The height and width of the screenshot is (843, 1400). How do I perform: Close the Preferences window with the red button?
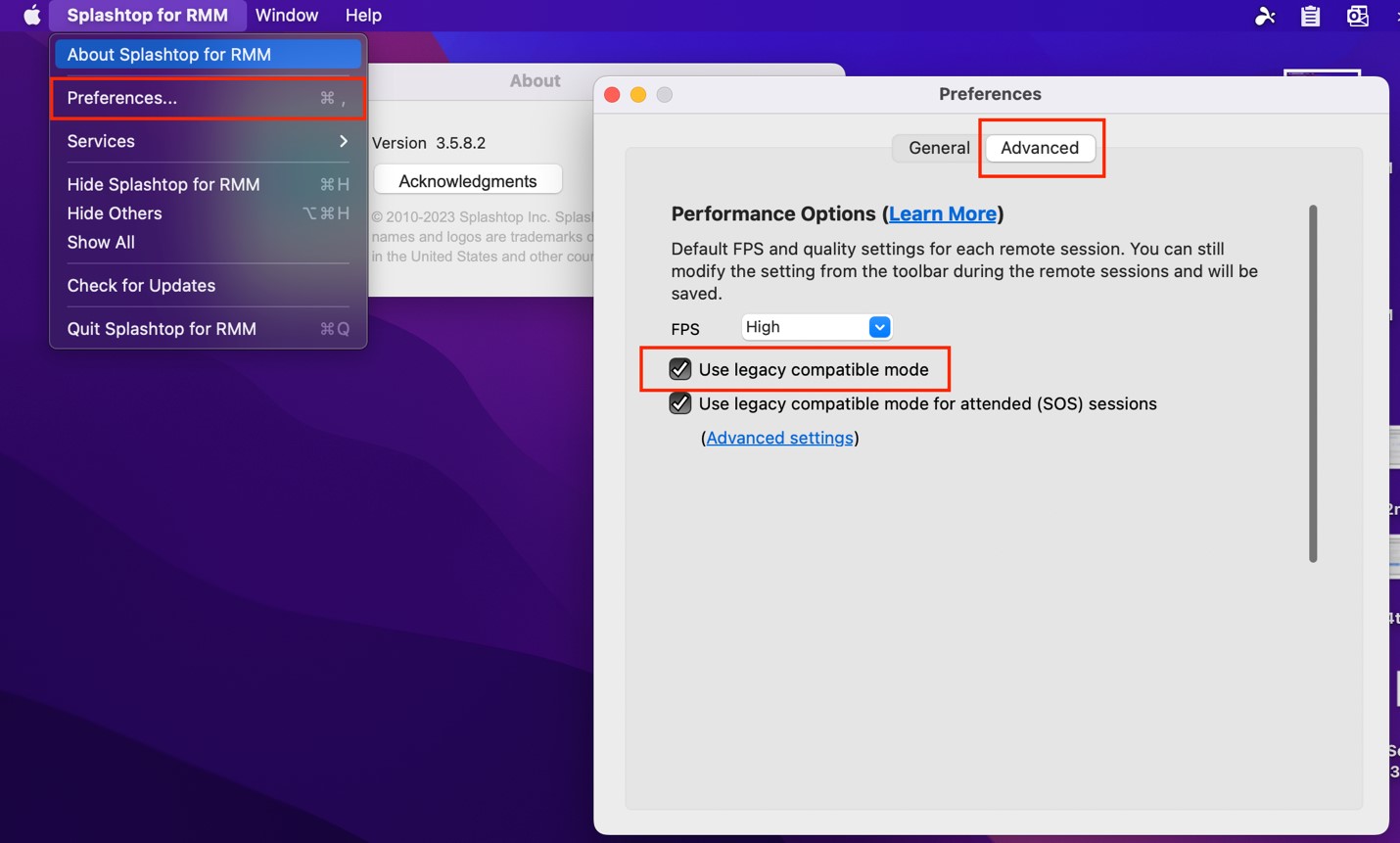point(612,95)
